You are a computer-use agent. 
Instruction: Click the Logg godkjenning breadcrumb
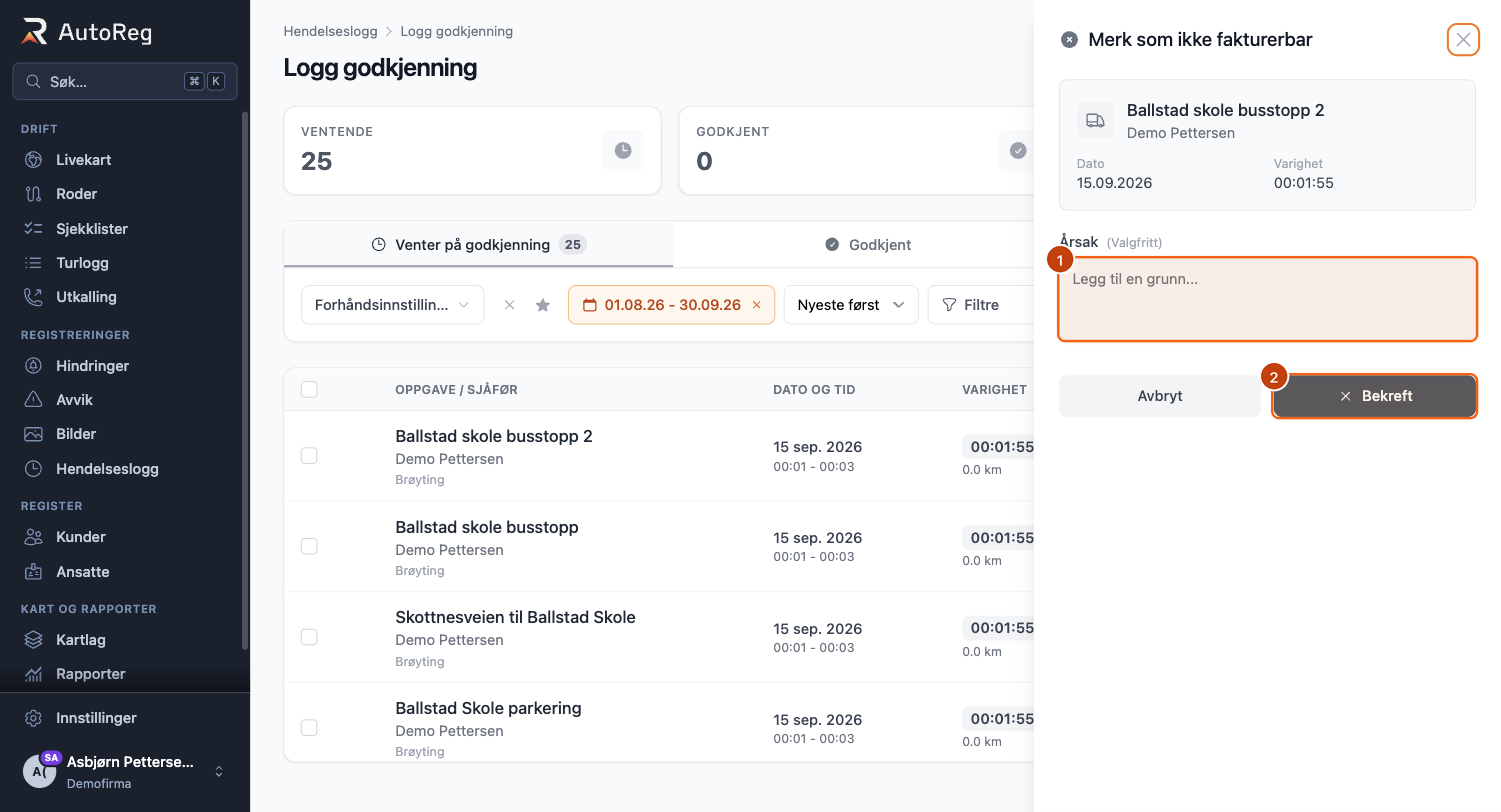(457, 31)
